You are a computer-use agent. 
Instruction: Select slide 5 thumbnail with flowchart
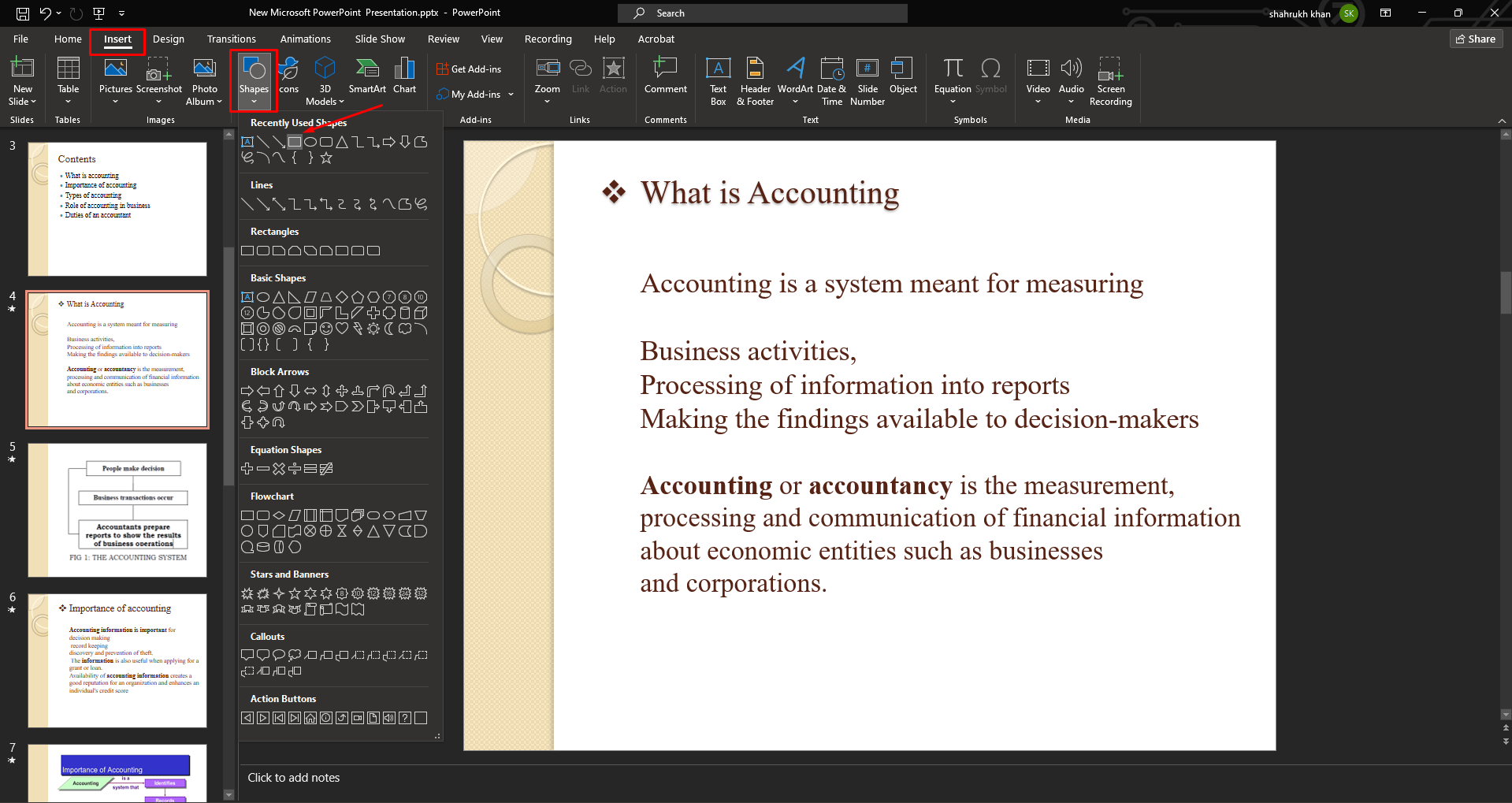[117, 510]
